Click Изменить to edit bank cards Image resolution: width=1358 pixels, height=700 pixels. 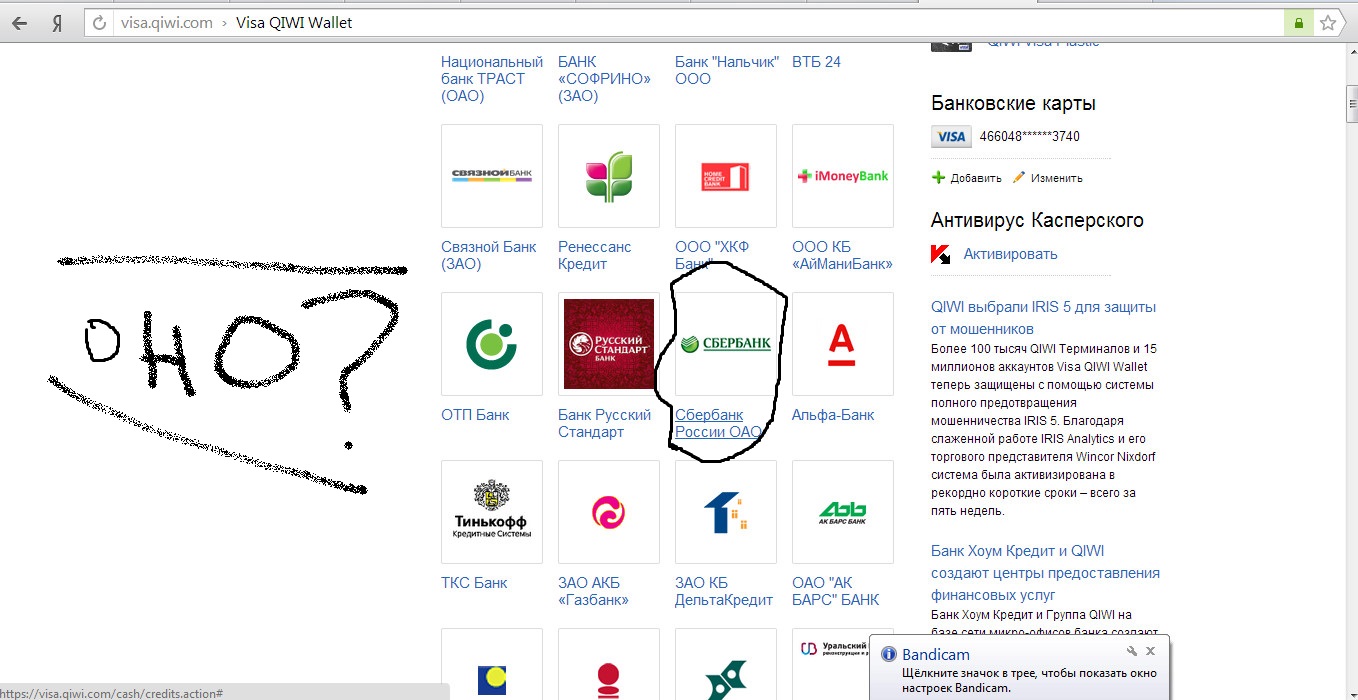1057,178
